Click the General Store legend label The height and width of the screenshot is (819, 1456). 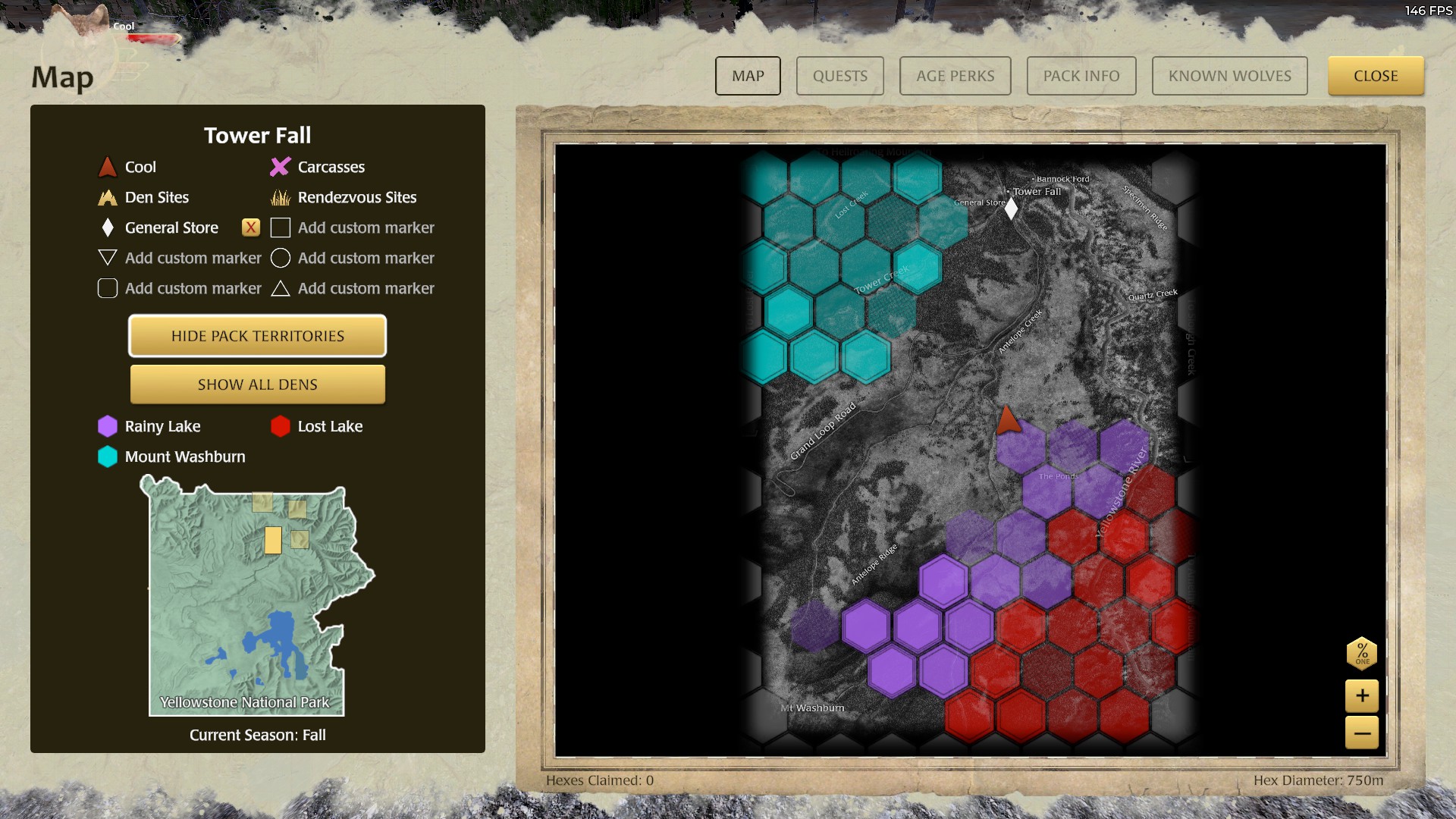171,227
